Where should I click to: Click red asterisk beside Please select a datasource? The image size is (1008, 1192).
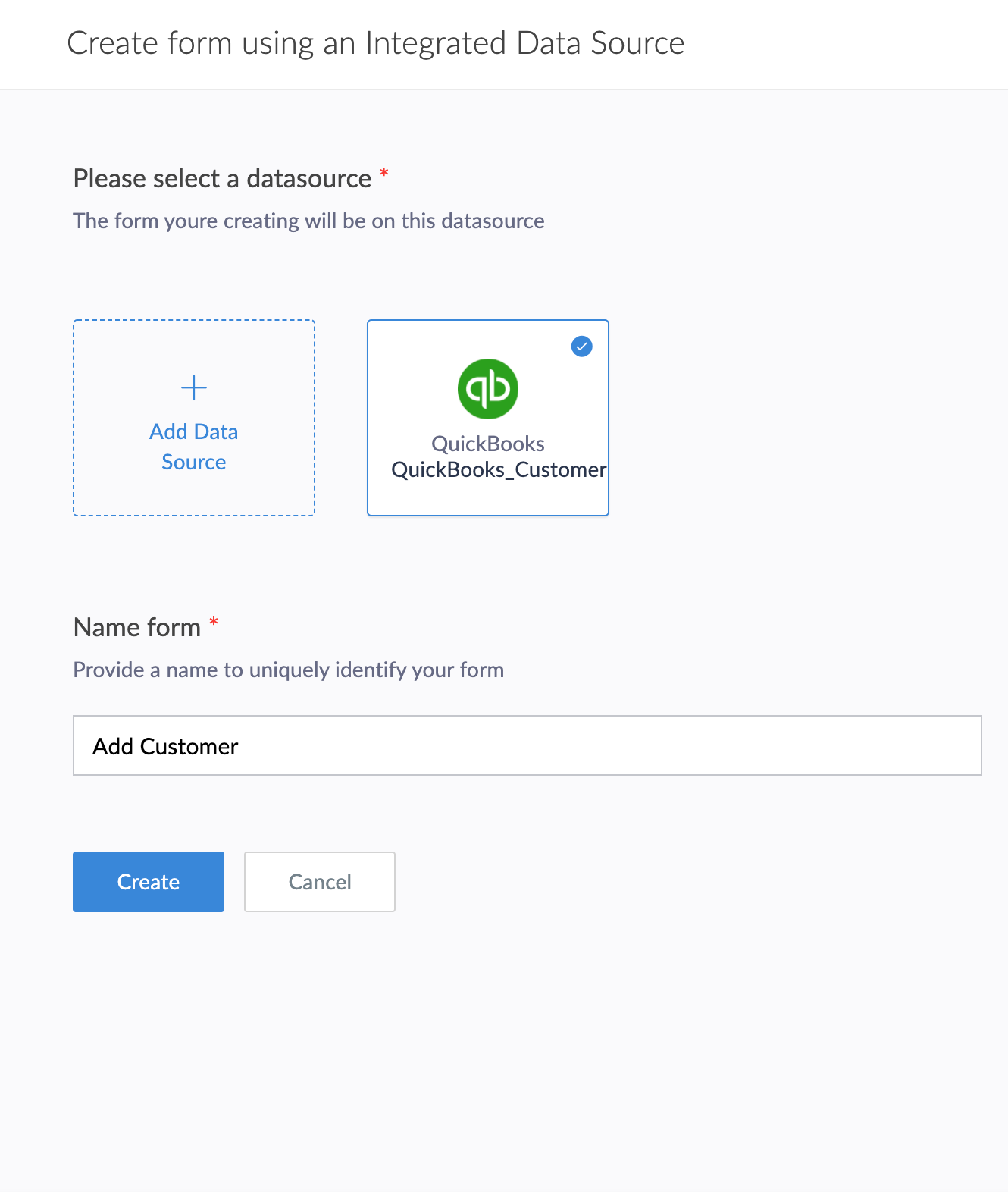tap(384, 174)
